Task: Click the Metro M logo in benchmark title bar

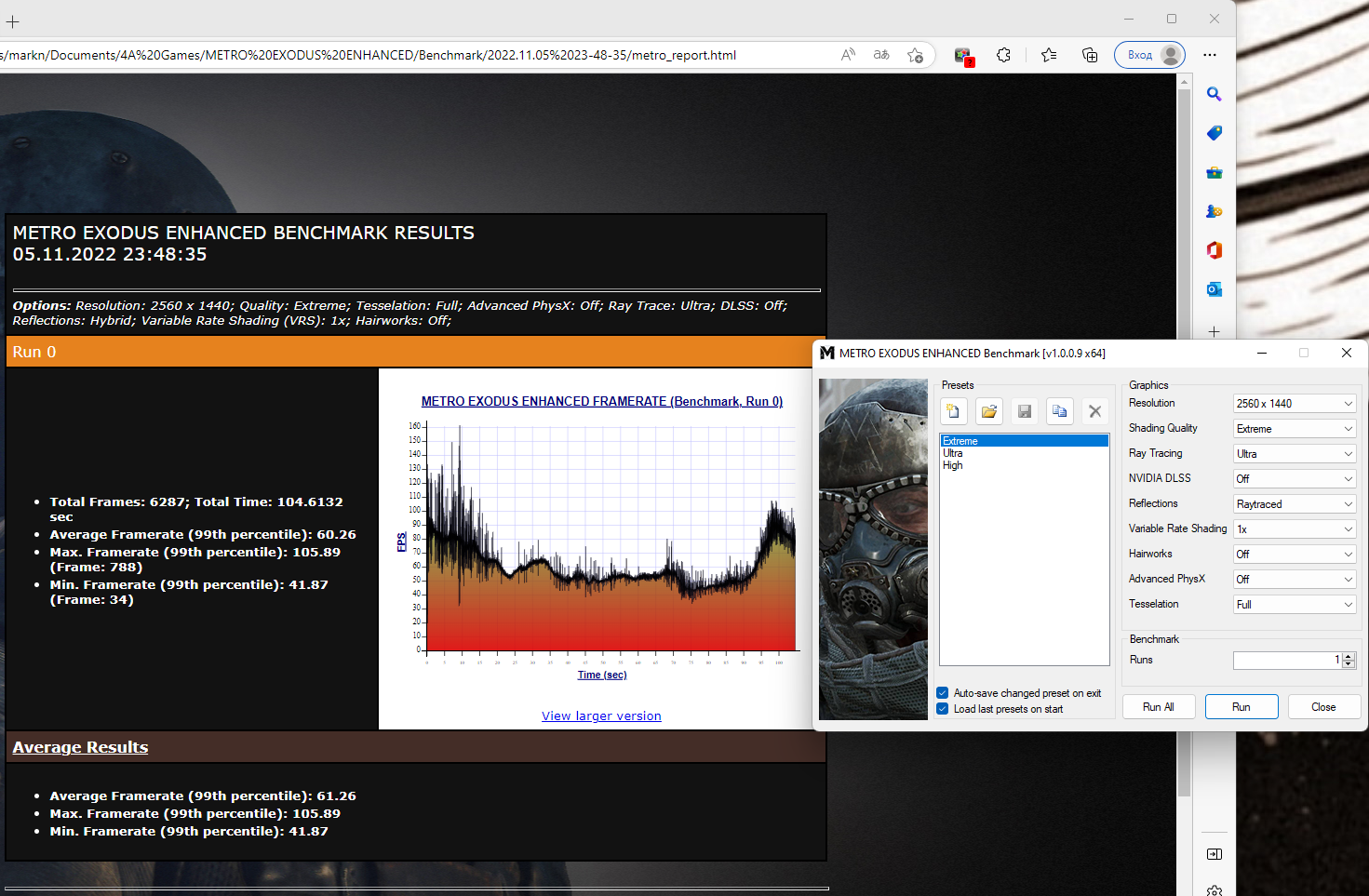Action: point(827,354)
